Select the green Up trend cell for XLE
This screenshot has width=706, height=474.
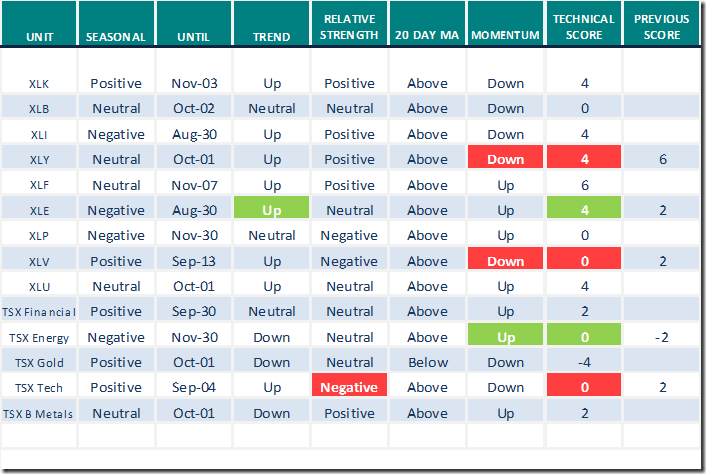click(x=271, y=210)
